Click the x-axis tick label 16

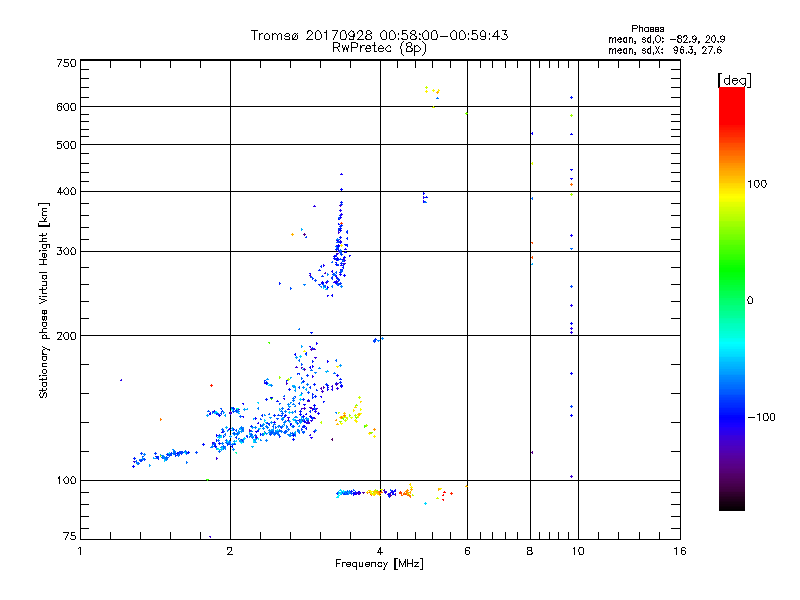point(680,551)
